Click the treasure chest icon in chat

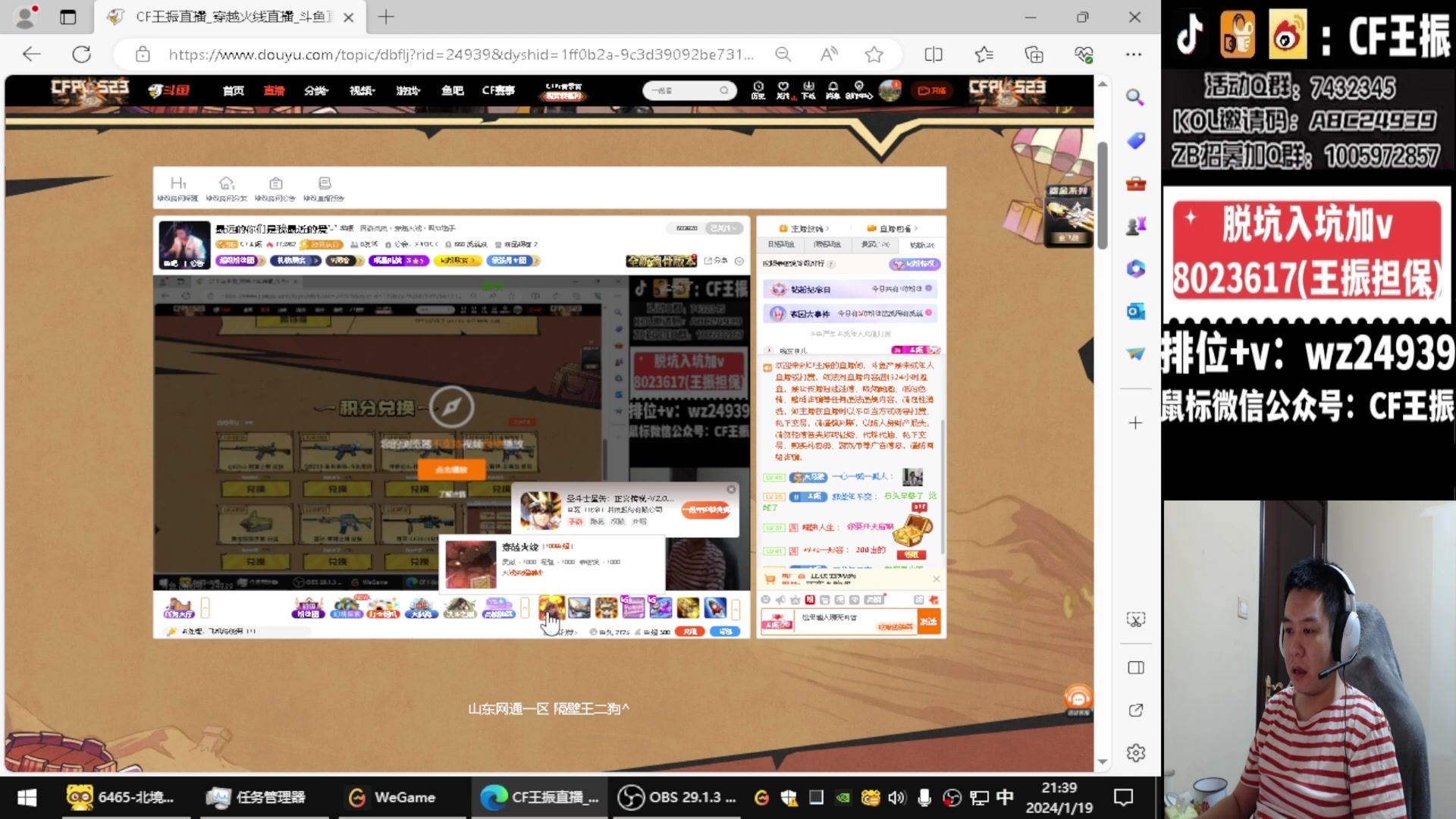(912, 530)
